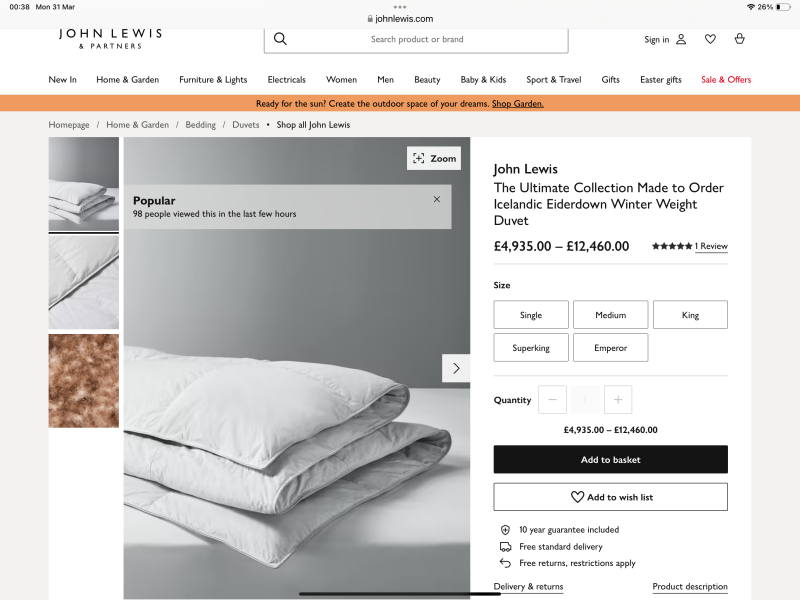Open the 1 Review link
Image resolution: width=800 pixels, height=600 pixels.
click(711, 246)
